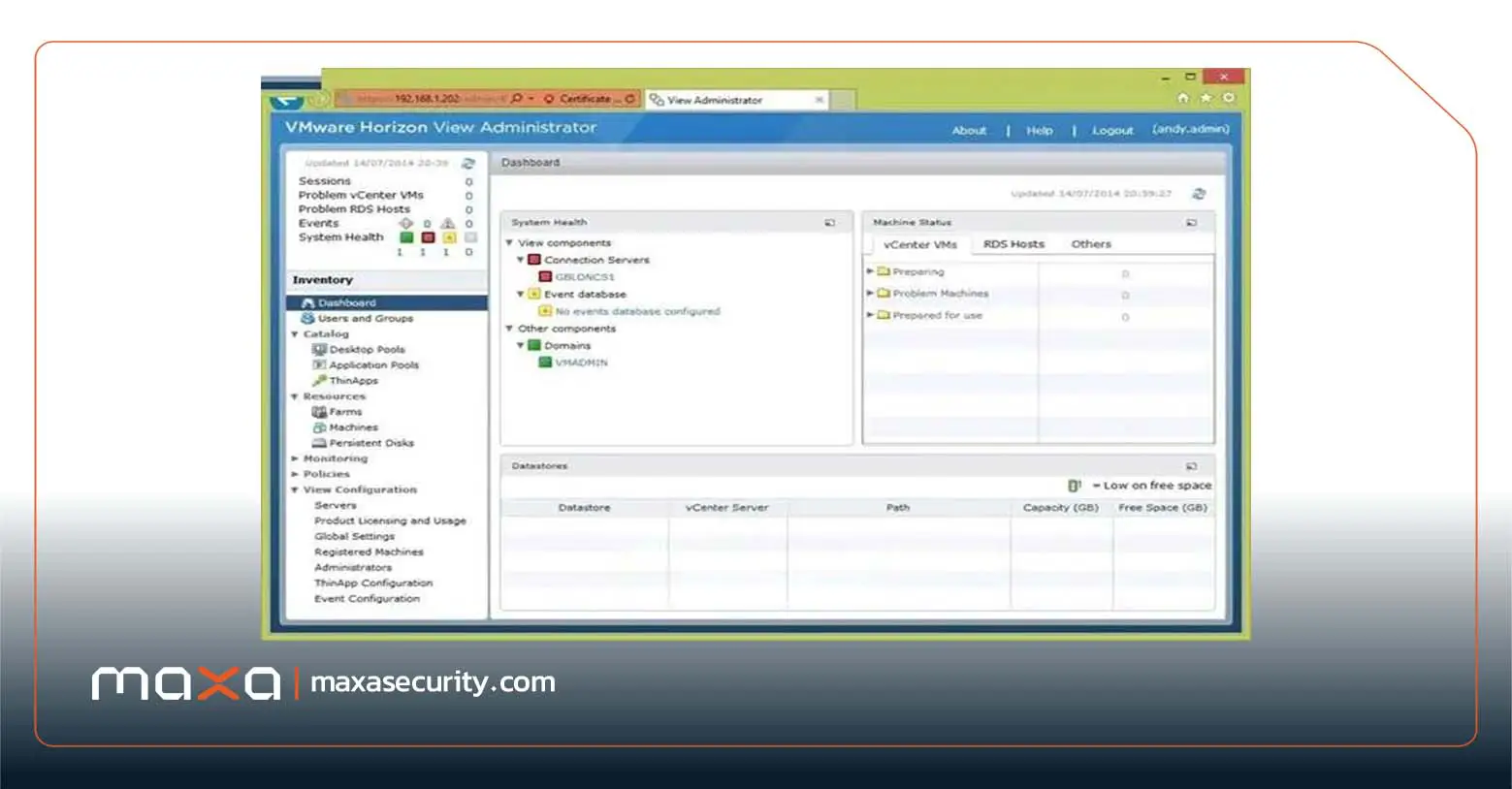Collapse the Event database node

(x=521, y=294)
